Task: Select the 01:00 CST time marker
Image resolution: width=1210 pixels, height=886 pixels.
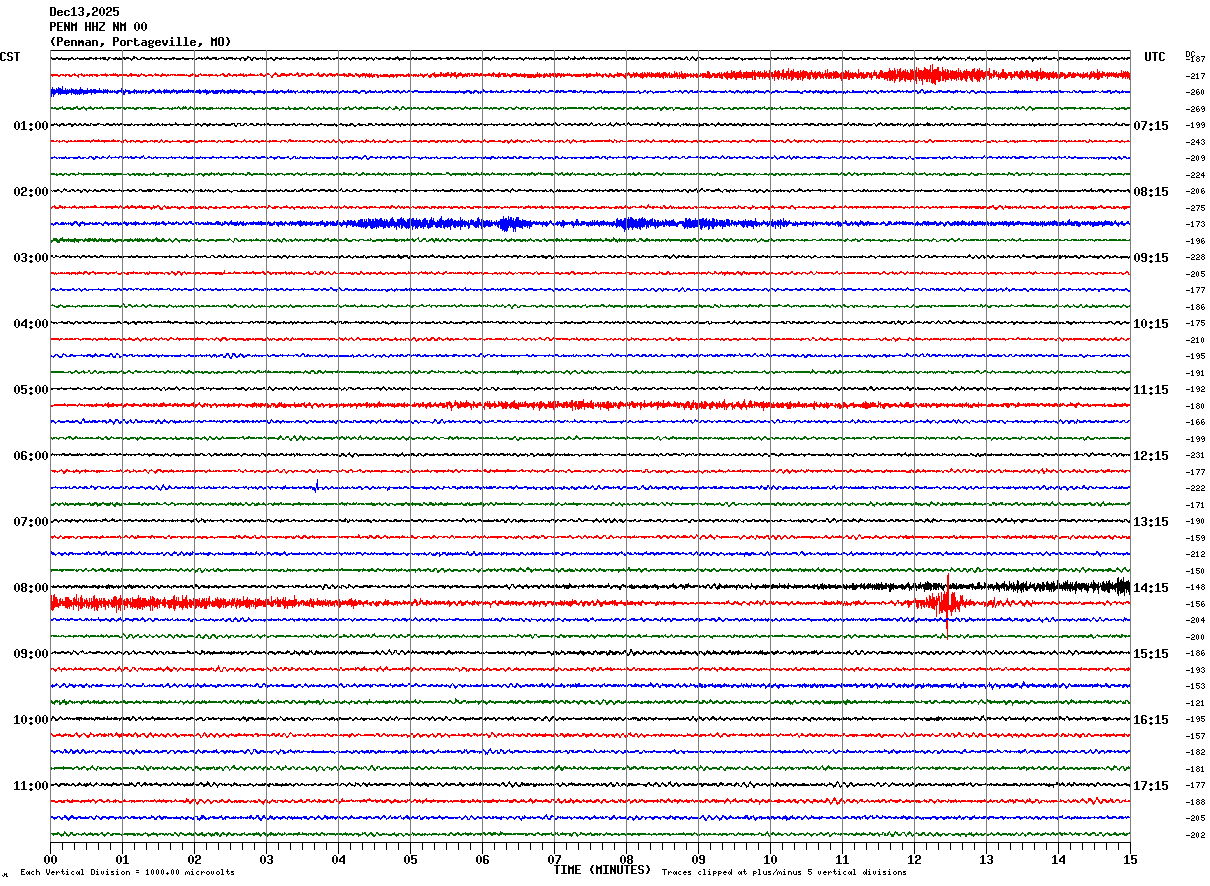Action: pyautogui.click(x=30, y=126)
